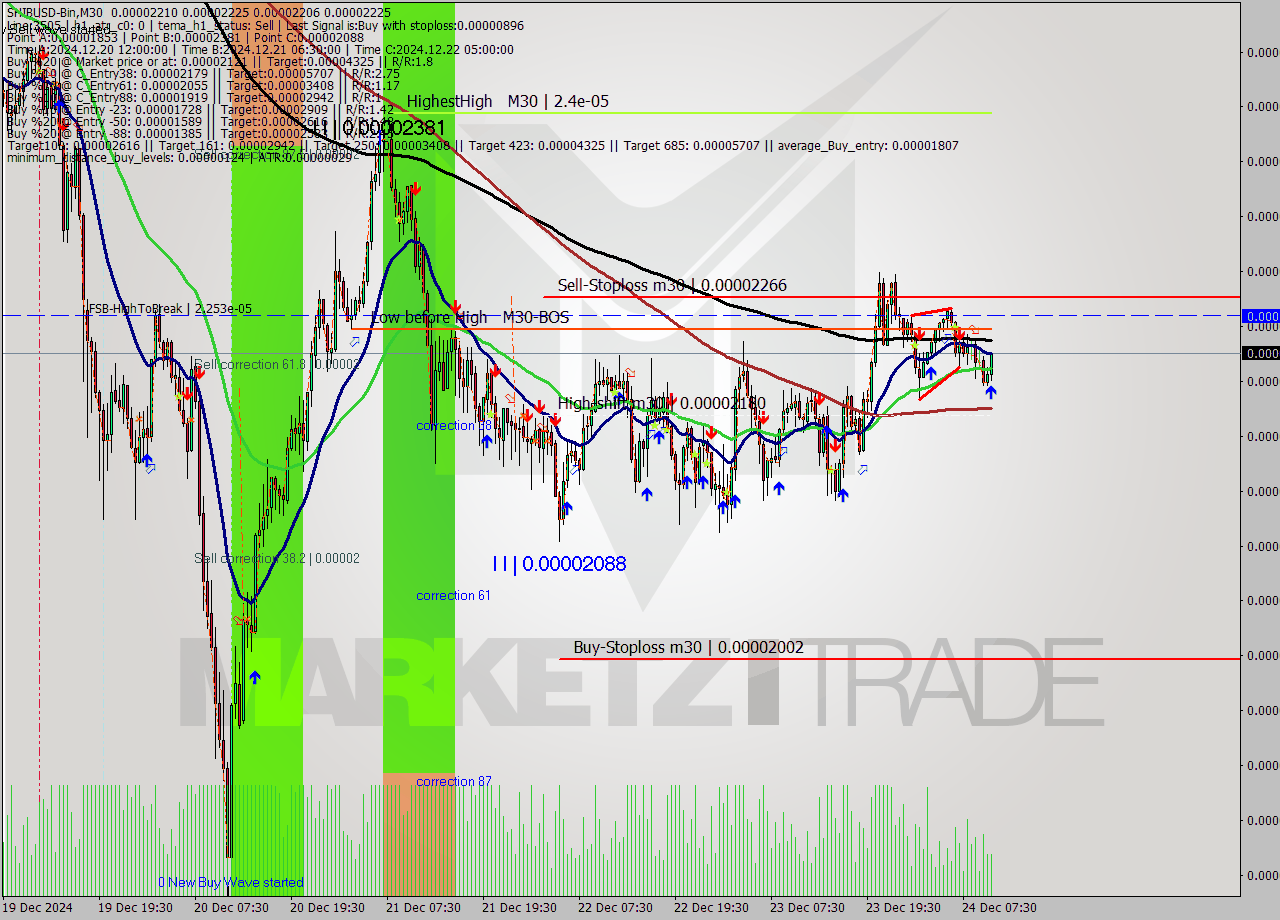
Task: Click the '21 Dec 19:30' time axis label
Action: (x=519, y=907)
